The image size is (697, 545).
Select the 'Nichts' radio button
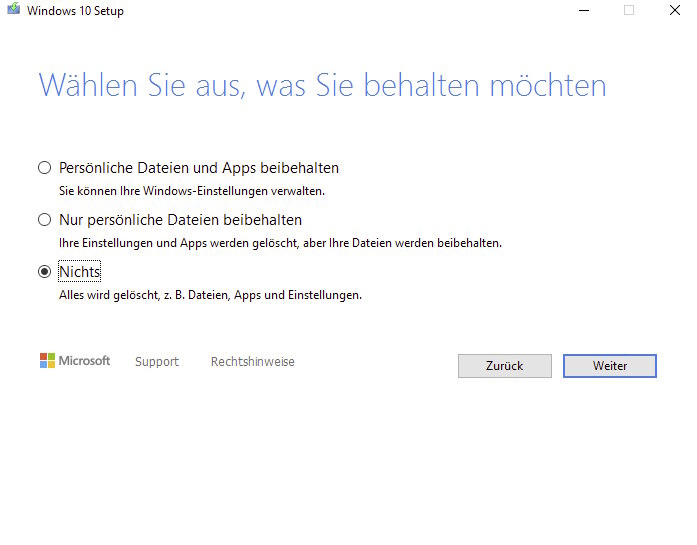(44, 272)
